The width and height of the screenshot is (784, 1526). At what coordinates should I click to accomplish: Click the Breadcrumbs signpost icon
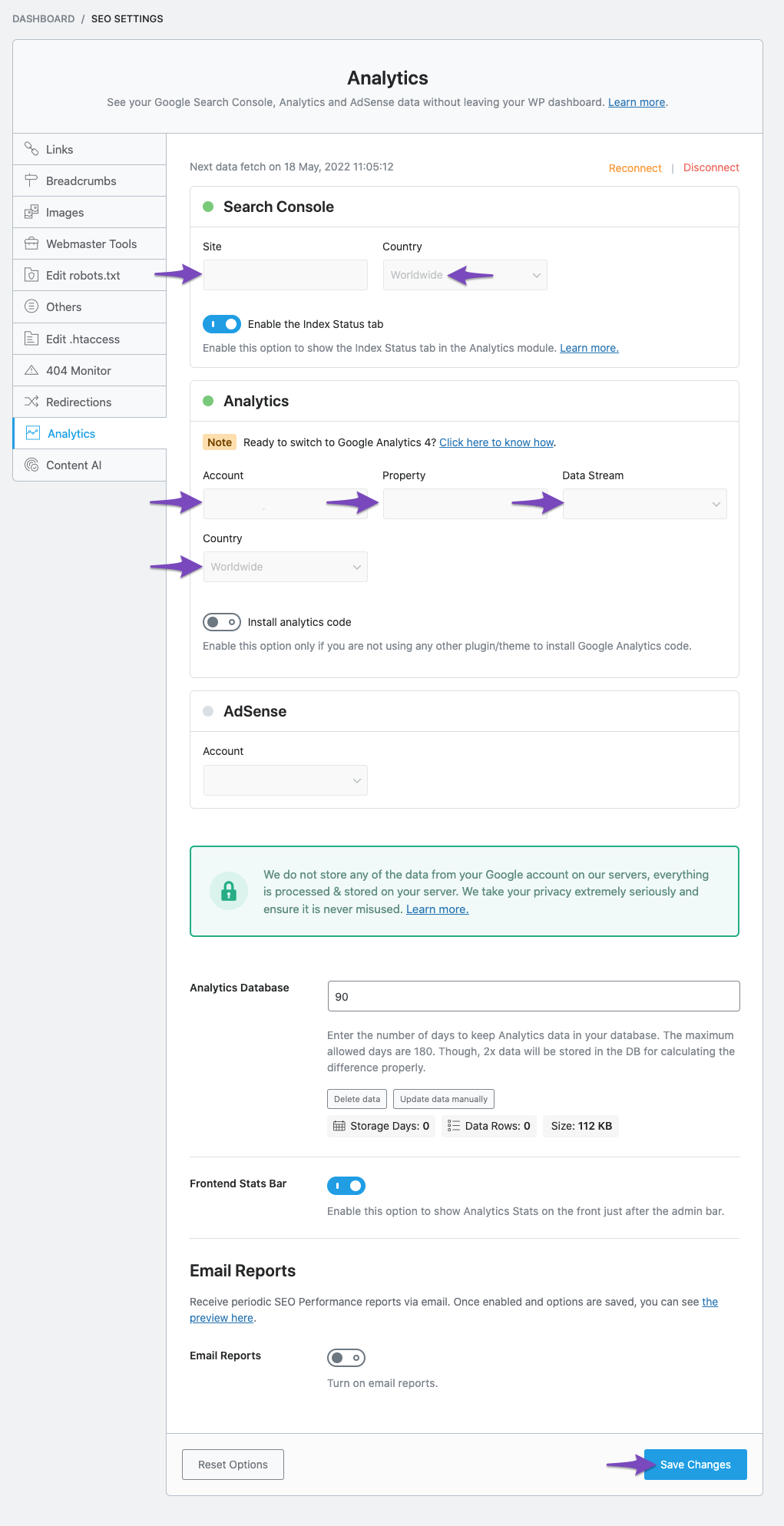pyautogui.click(x=31, y=180)
